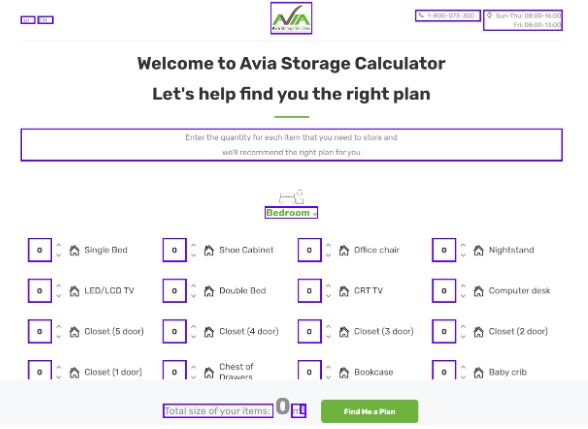The image size is (588, 429).
Task: Click the 1-800-073-300 phone number link
Action: click(448, 16)
